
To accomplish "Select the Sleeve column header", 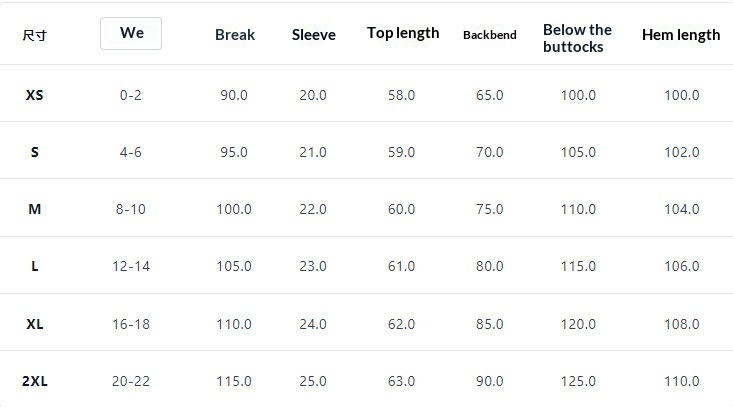I will click(314, 35).
